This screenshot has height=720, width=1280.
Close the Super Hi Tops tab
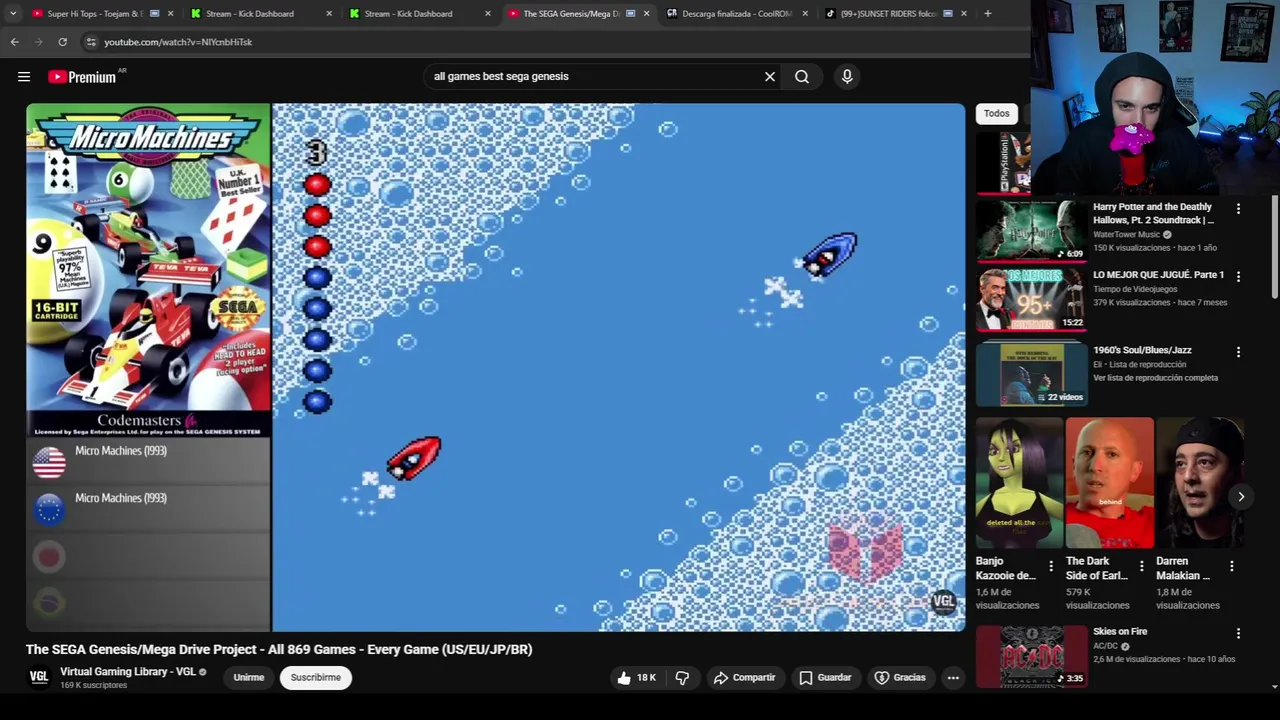point(170,13)
